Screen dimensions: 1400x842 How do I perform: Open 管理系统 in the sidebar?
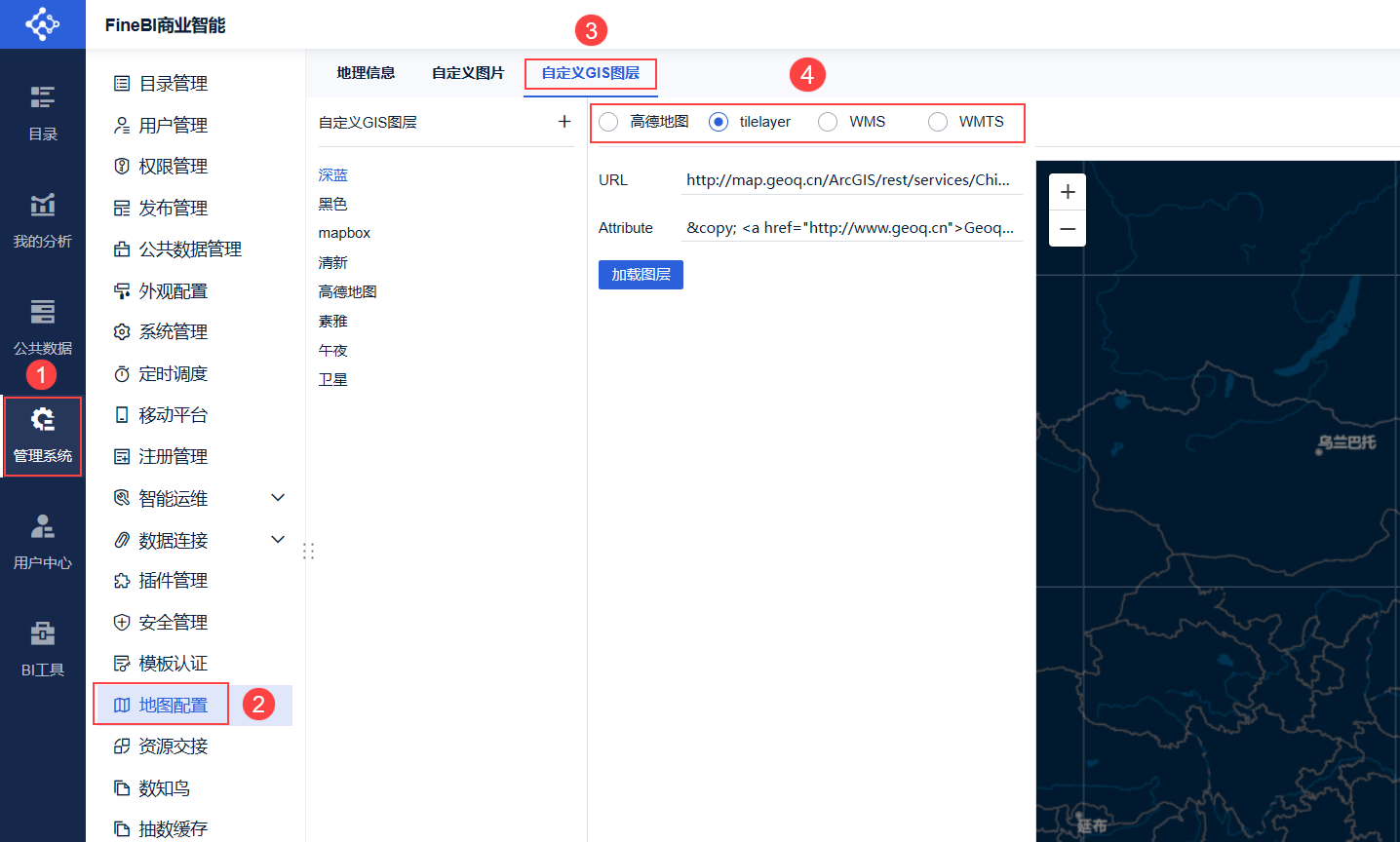click(x=43, y=436)
